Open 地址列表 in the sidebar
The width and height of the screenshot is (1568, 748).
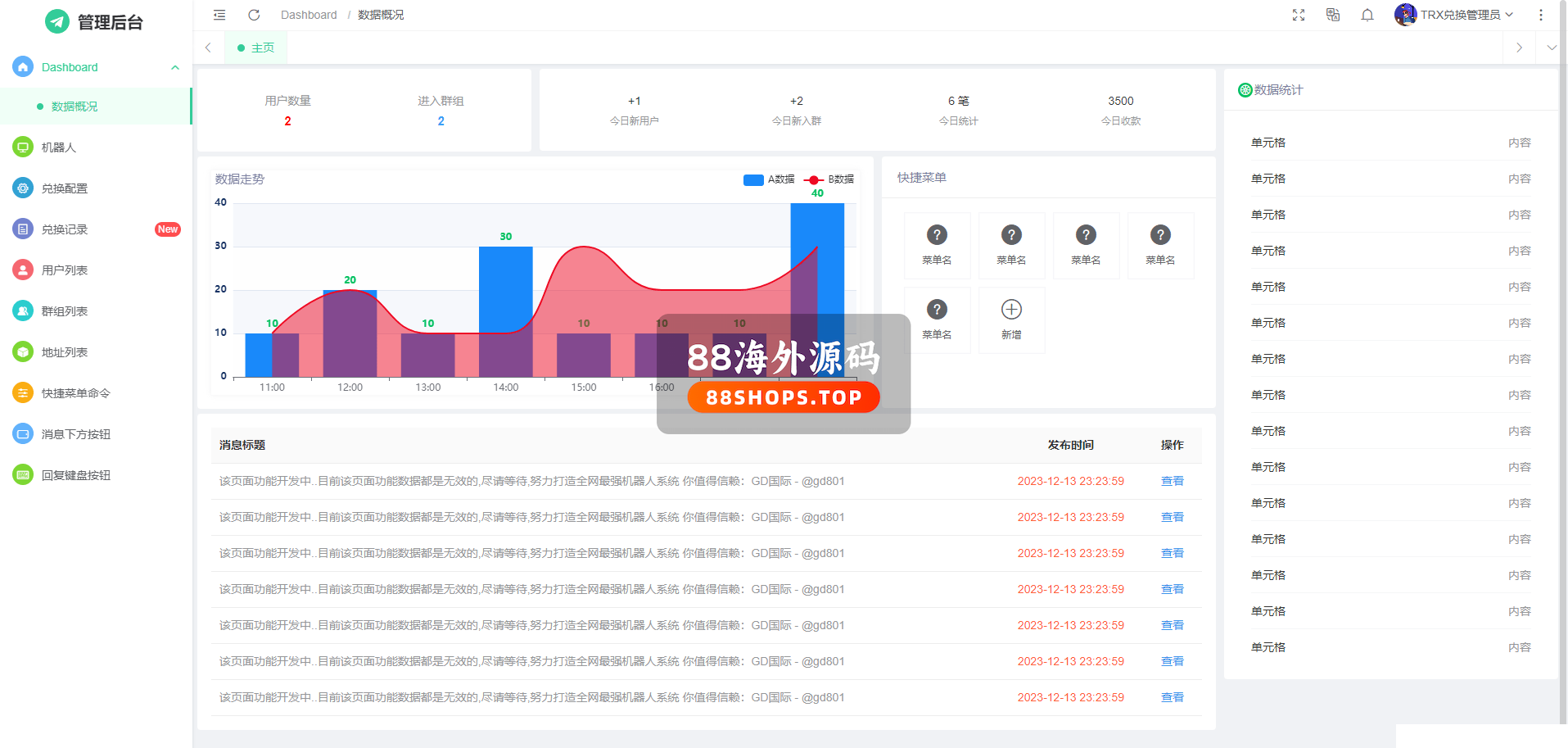65,352
